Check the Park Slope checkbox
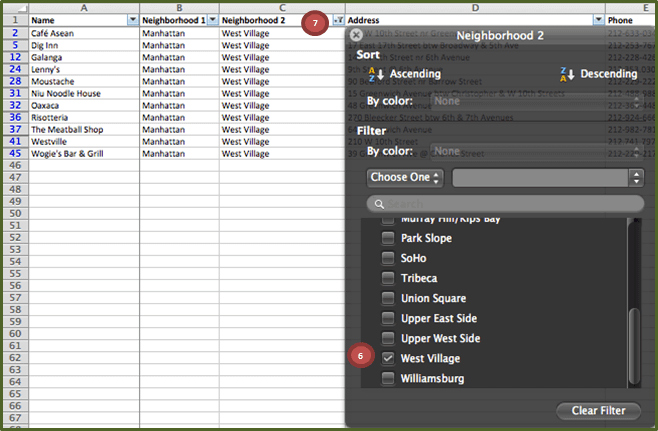Viewport: 658px width, 431px height. pyautogui.click(x=388, y=238)
